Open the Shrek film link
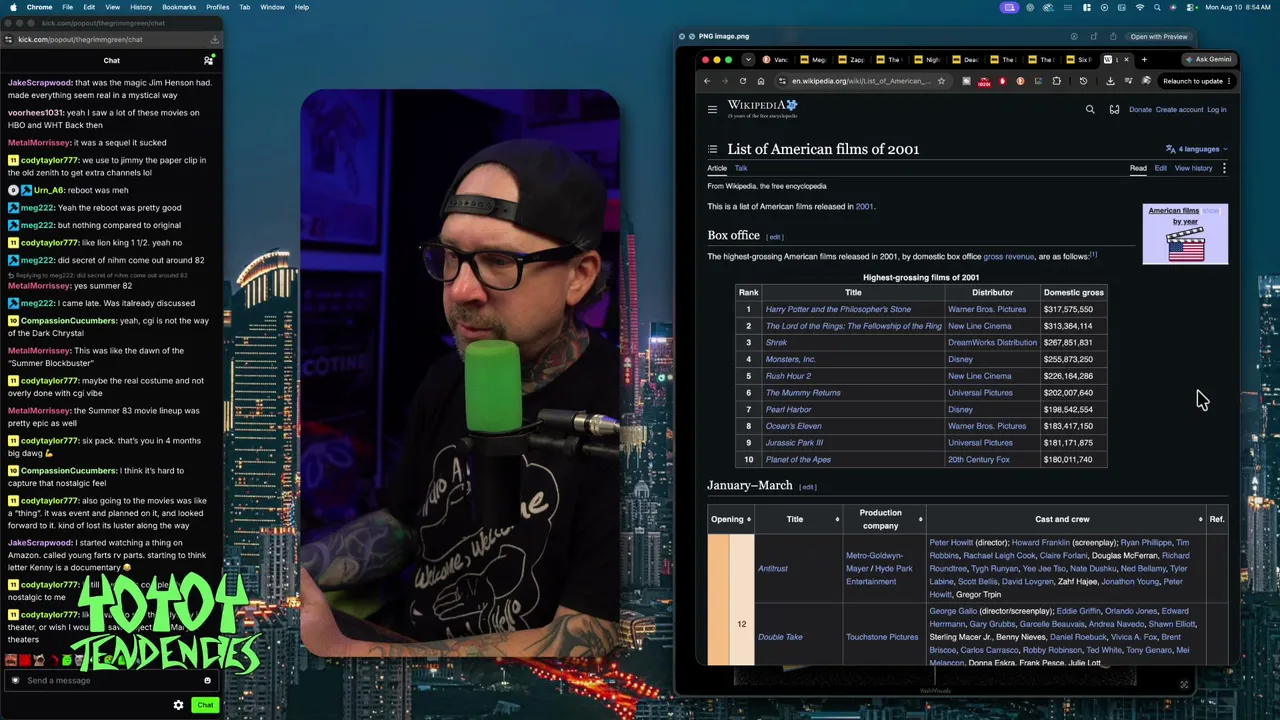The width and height of the screenshot is (1280, 720). coord(776,342)
